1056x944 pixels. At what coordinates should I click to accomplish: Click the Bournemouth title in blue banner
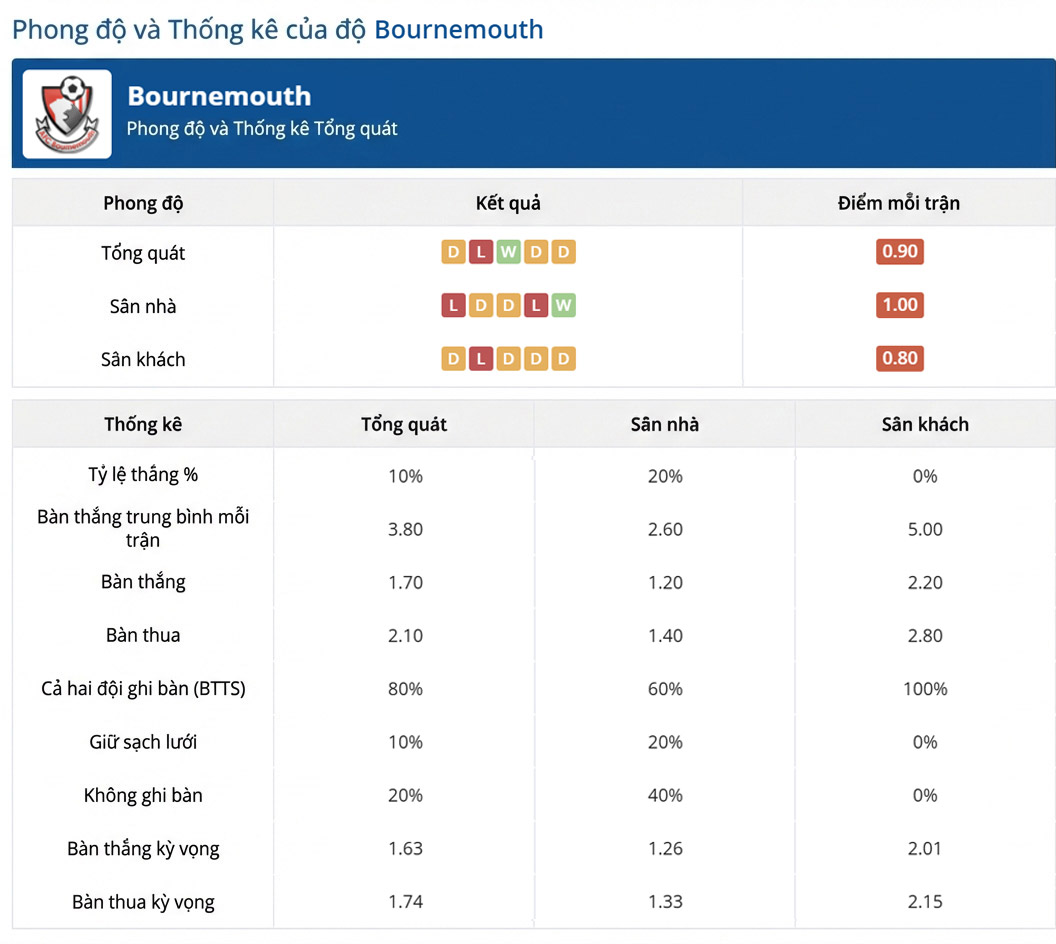[220, 96]
